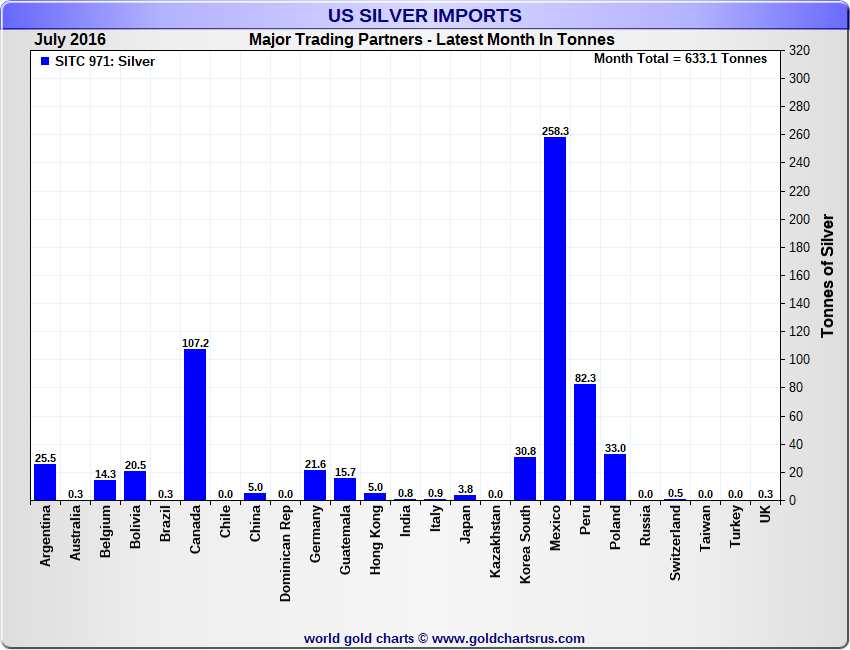Select the Bolivia bar
The width and height of the screenshot is (850, 650).
point(135,485)
